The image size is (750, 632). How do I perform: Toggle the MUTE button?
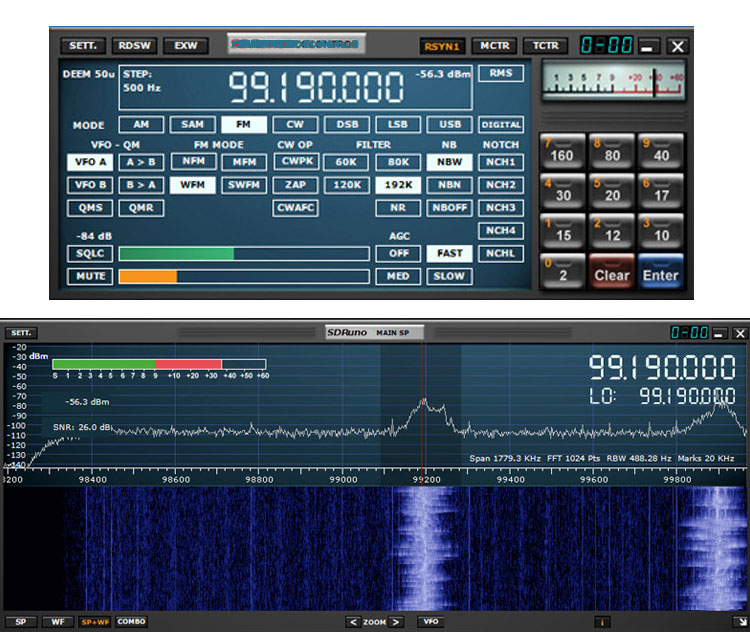coord(90,277)
